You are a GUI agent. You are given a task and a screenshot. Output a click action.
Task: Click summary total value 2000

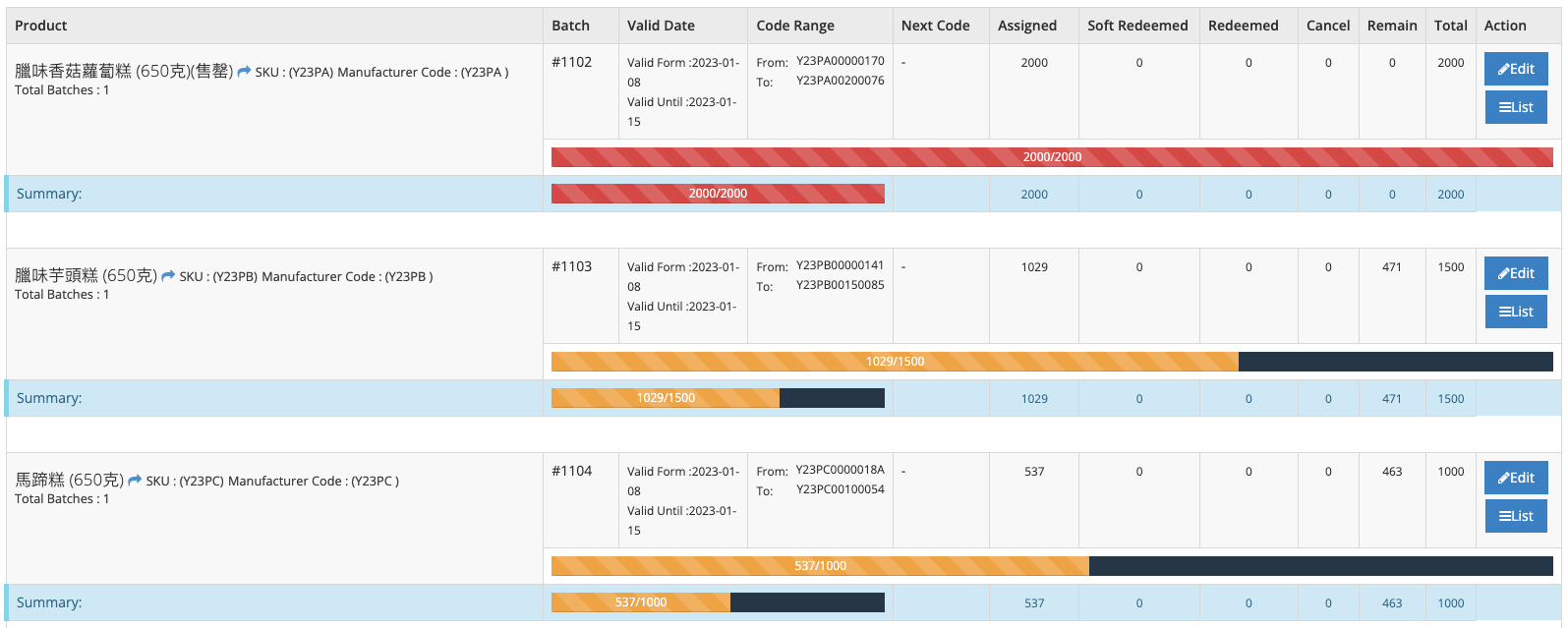click(x=1450, y=195)
